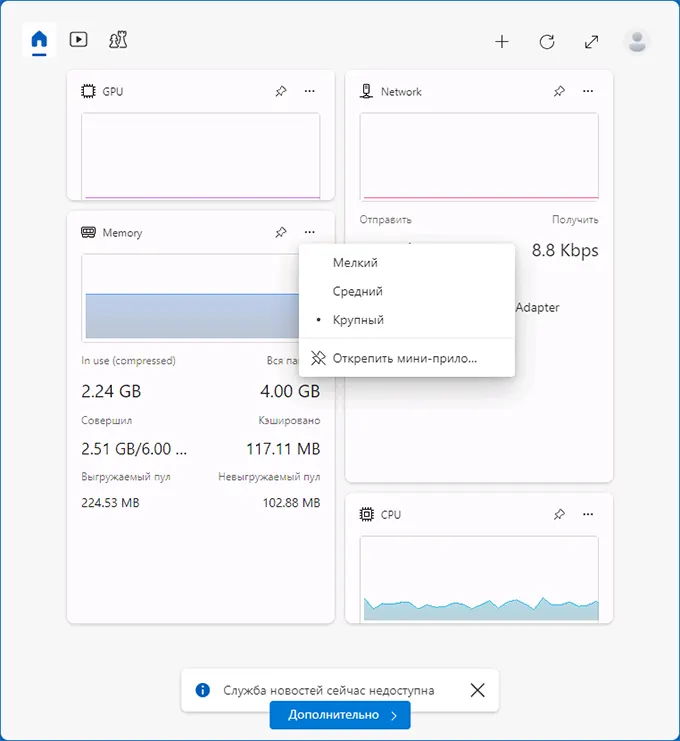Expand widgets board to full view
This screenshot has width=680, height=741.
tap(591, 42)
